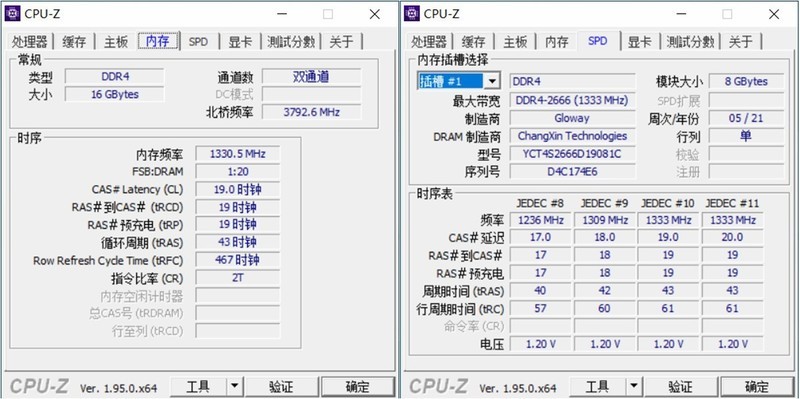Click the DDR4-2666 (1333 MHz) max bandwidth value
This screenshot has height=399, width=800.
(x=572, y=100)
